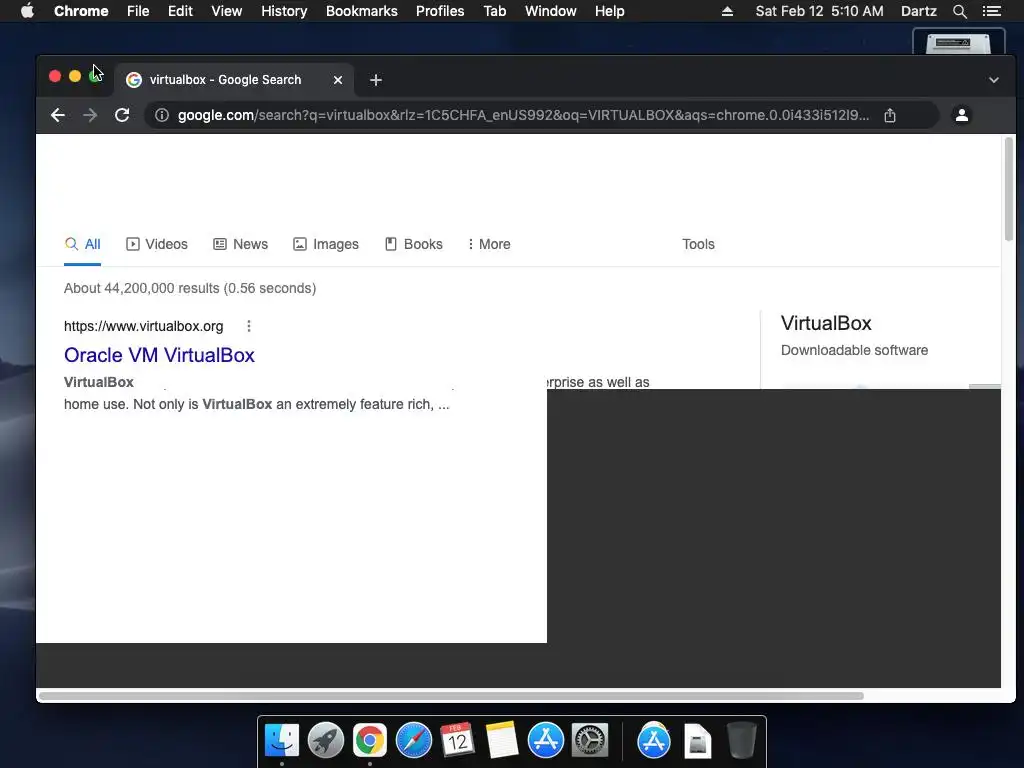Click the VirtualBox knowledge panel title
This screenshot has width=1024, height=768.
(x=826, y=323)
